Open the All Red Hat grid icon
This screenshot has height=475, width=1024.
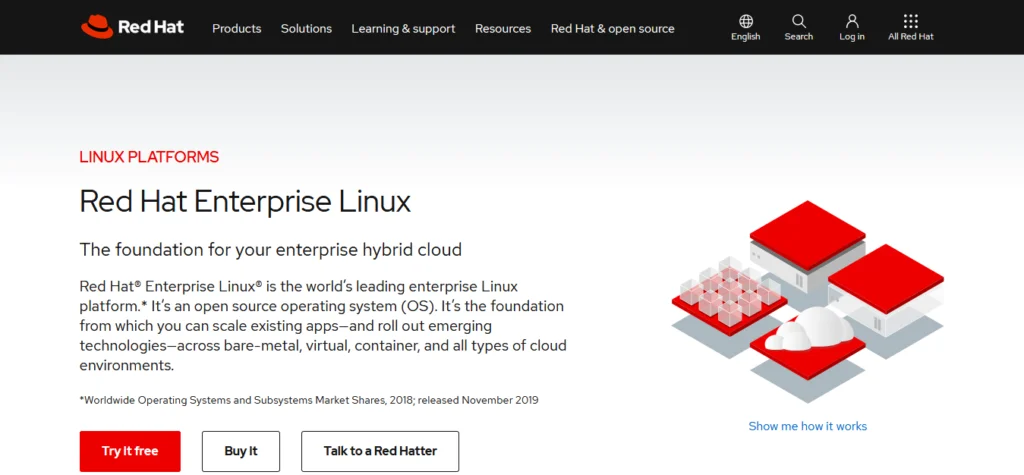[910, 21]
